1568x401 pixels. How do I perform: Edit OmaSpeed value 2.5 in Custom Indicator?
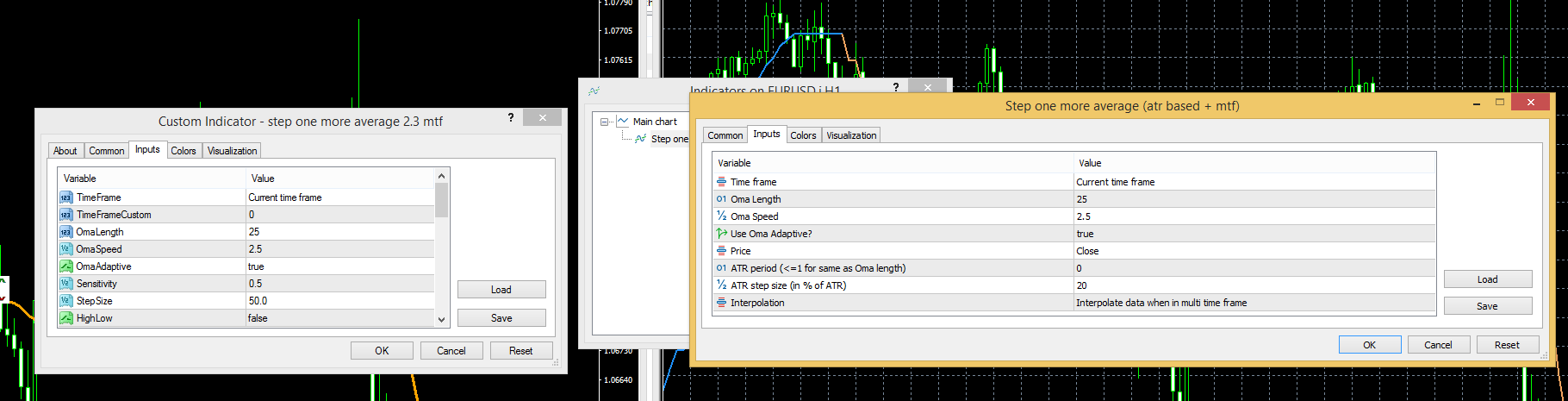tap(339, 249)
